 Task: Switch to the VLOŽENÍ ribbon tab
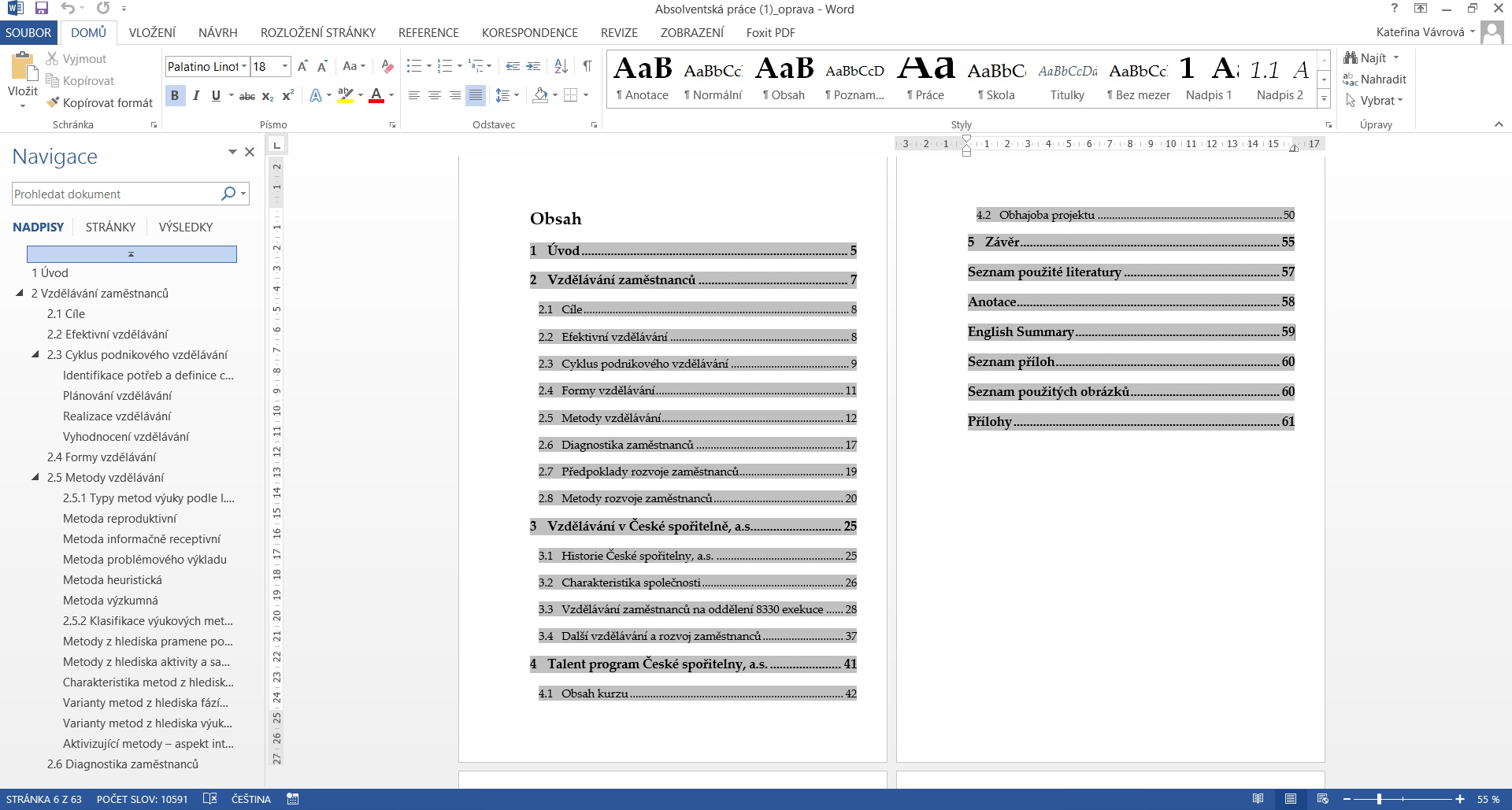[152, 32]
